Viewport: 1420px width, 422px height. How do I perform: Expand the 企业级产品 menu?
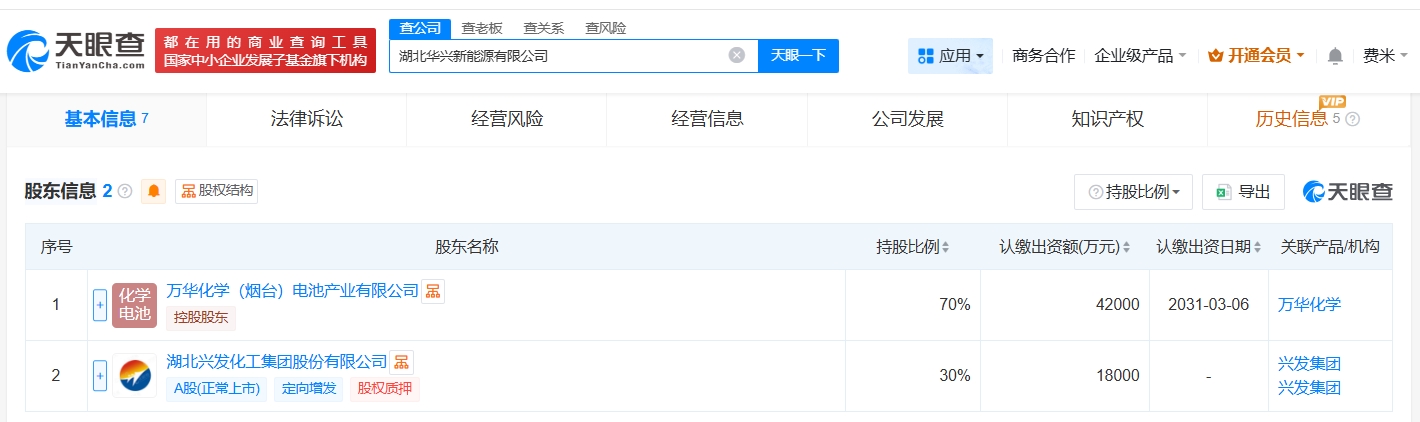tap(1140, 56)
